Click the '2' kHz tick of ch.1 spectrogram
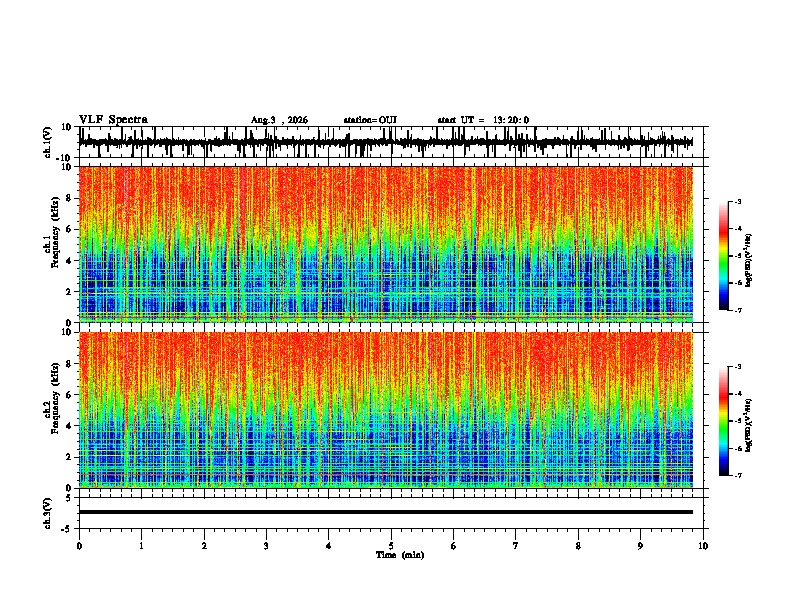Viewport: 792px width, 612px height. coord(69,292)
